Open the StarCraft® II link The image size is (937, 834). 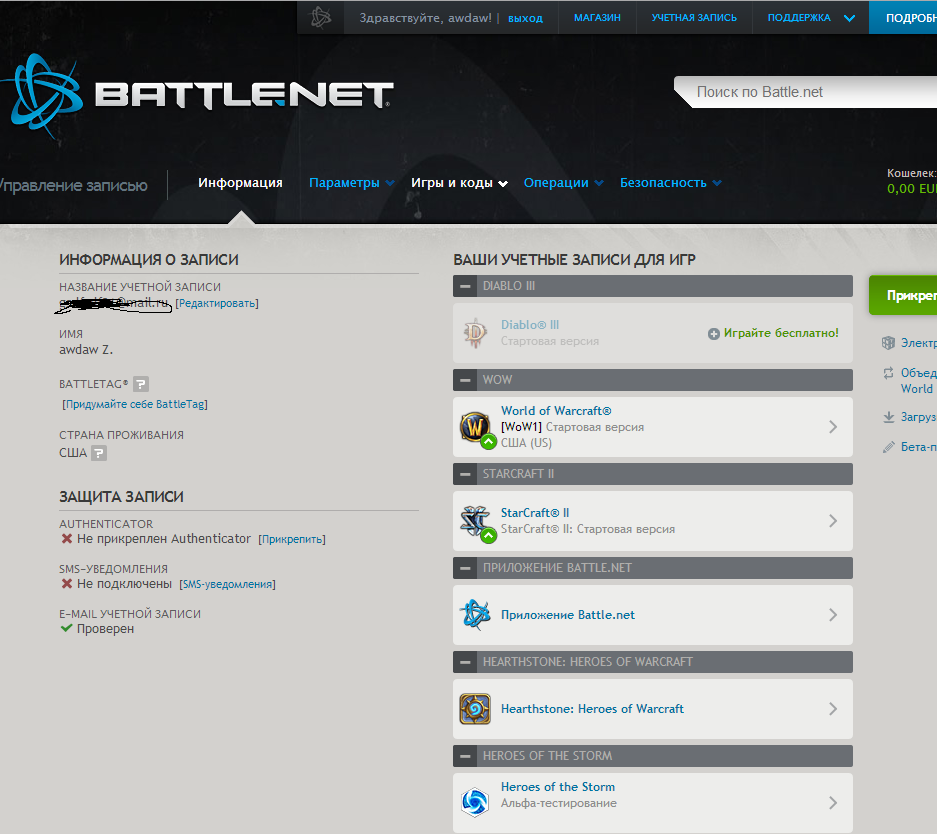coord(535,513)
